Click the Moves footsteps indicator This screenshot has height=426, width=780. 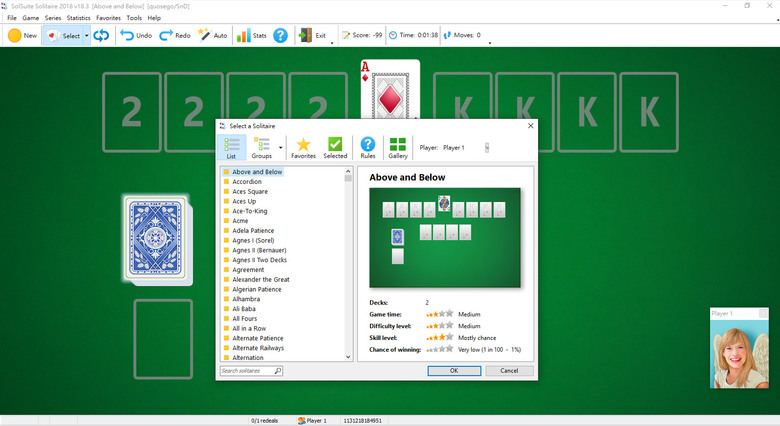[x=462, y=35]
